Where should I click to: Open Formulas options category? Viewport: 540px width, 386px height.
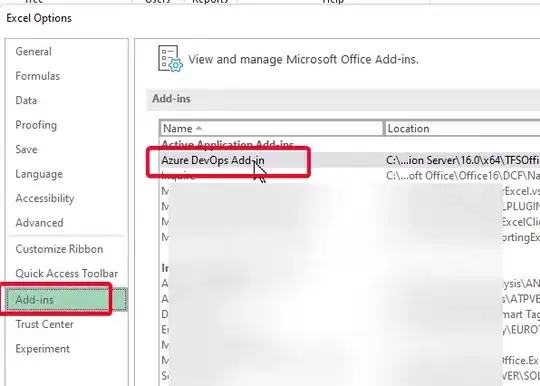(x=38, y=76)
